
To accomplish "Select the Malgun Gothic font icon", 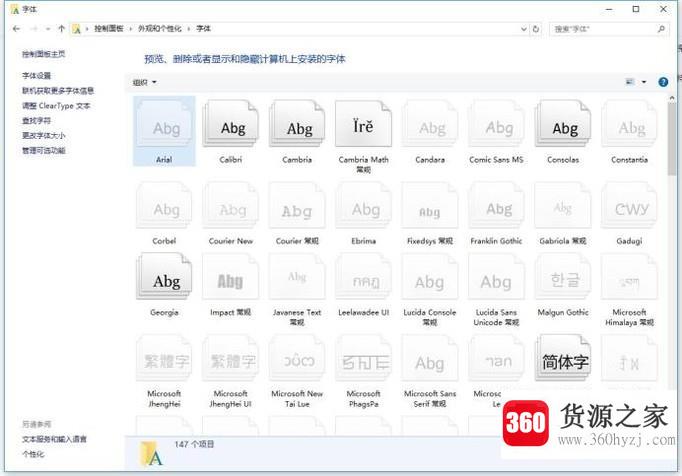I will point(563,277).
